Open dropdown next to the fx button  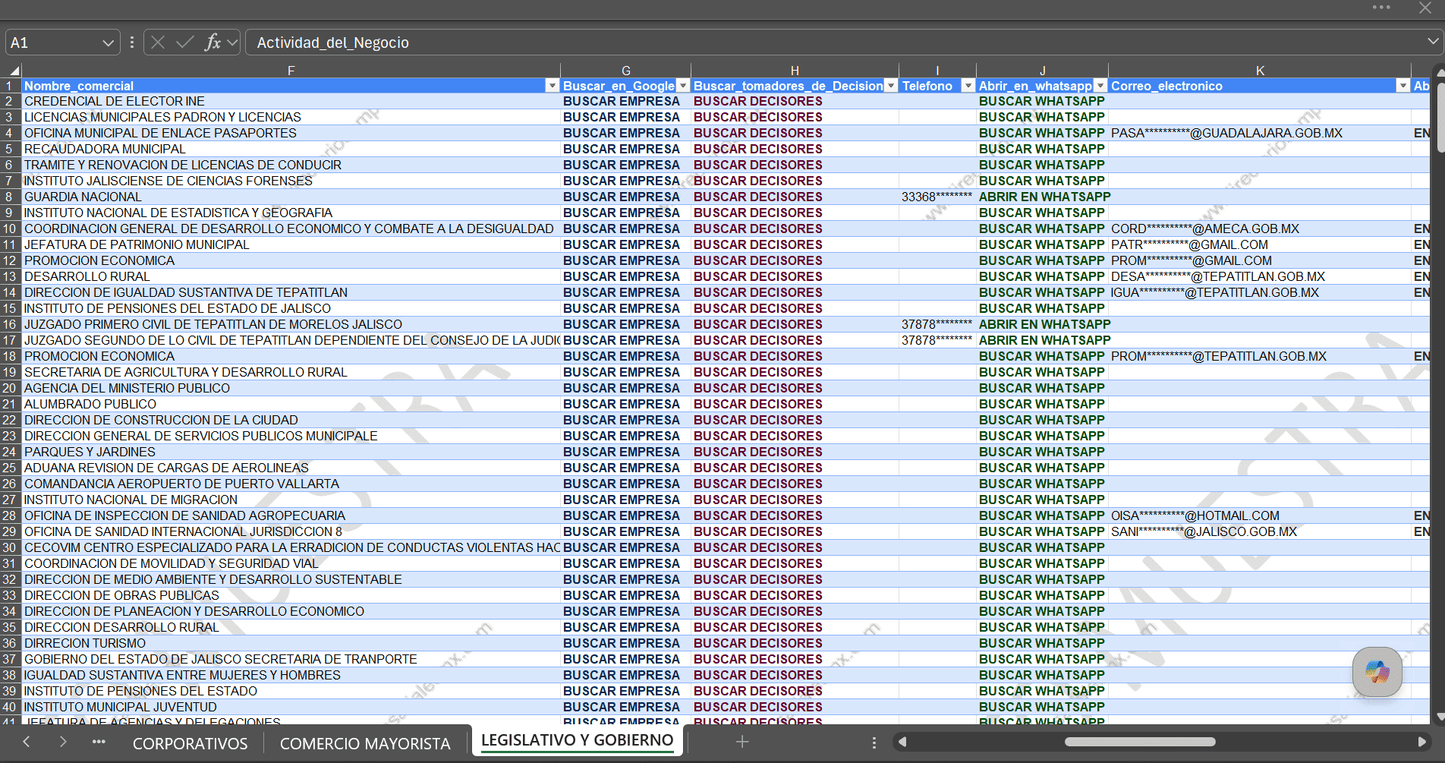[232, 43]
